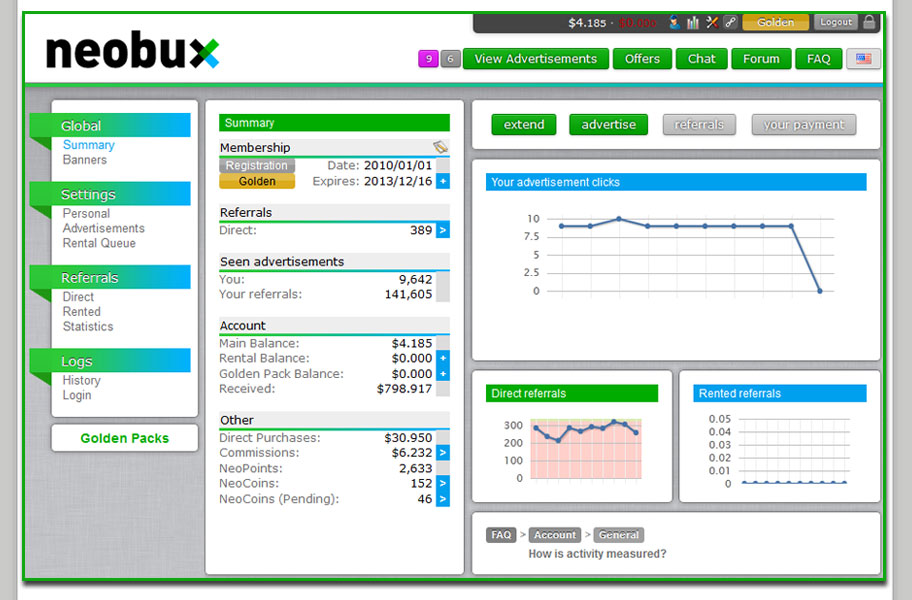
Task: Choose the US flag language button
Action: (x=863, y=59)
